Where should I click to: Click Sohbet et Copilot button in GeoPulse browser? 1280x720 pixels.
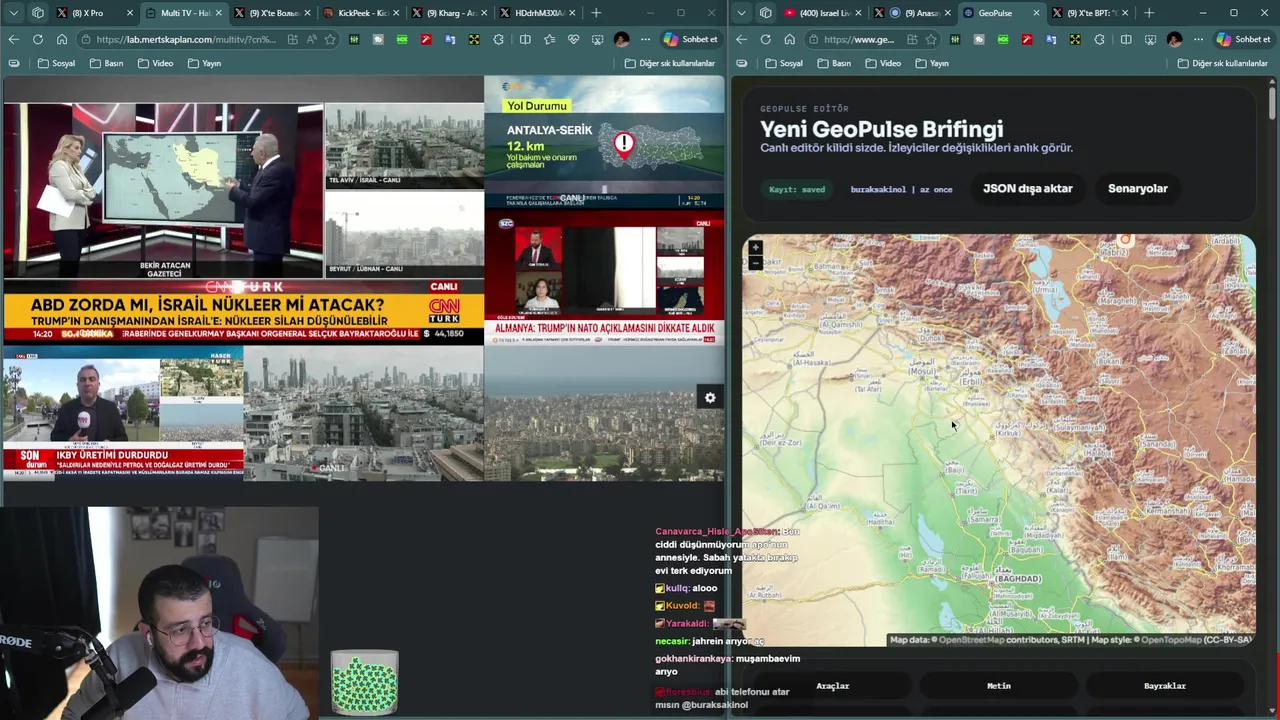click(x=1243, y=39)
